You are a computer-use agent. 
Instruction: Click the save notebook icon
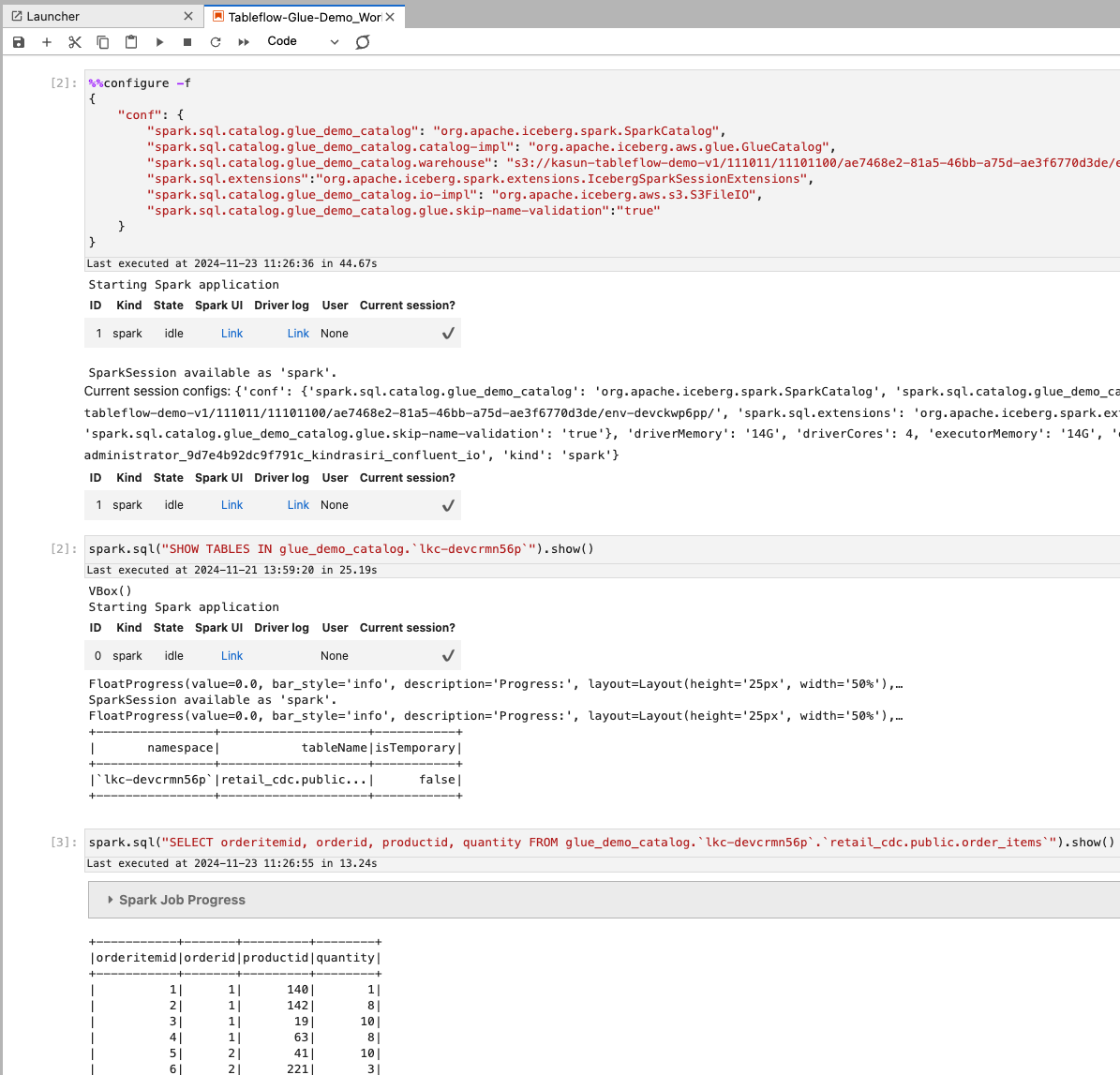pyautogui.click(x=19, y=42)
